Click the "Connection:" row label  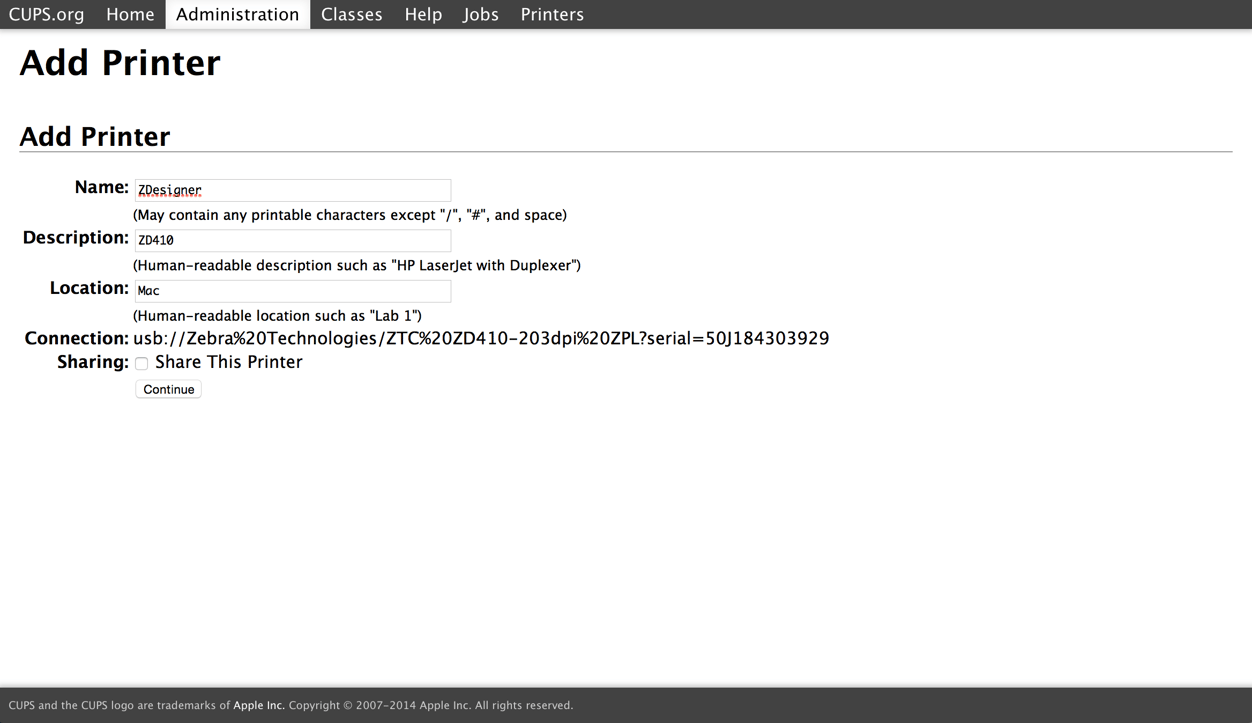click(x=76, y=338)
